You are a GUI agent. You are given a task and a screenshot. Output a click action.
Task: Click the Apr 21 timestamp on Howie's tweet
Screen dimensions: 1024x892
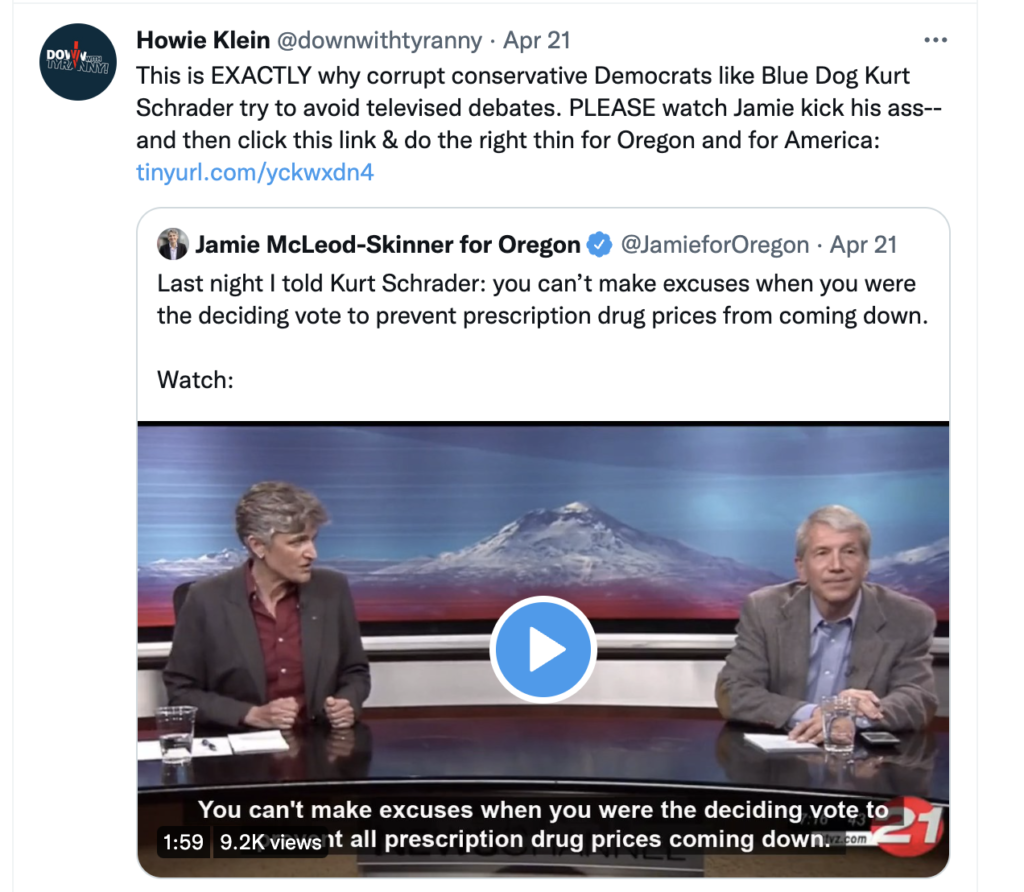[535, 41]
